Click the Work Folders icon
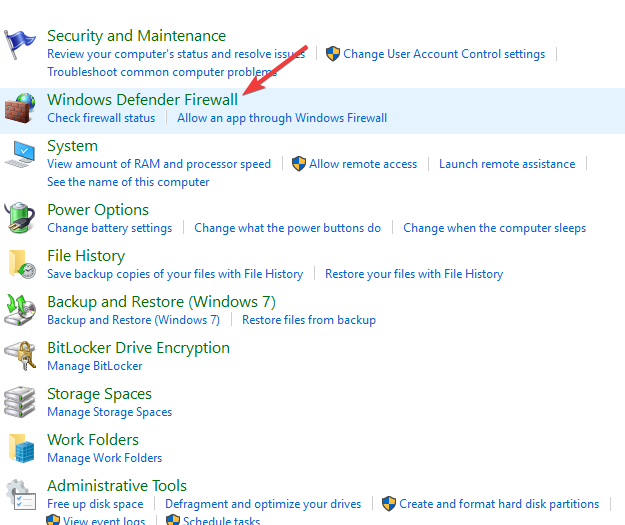The height and width of the screenshot is (525, 625). pyautogui.click(x=22, y=448)
